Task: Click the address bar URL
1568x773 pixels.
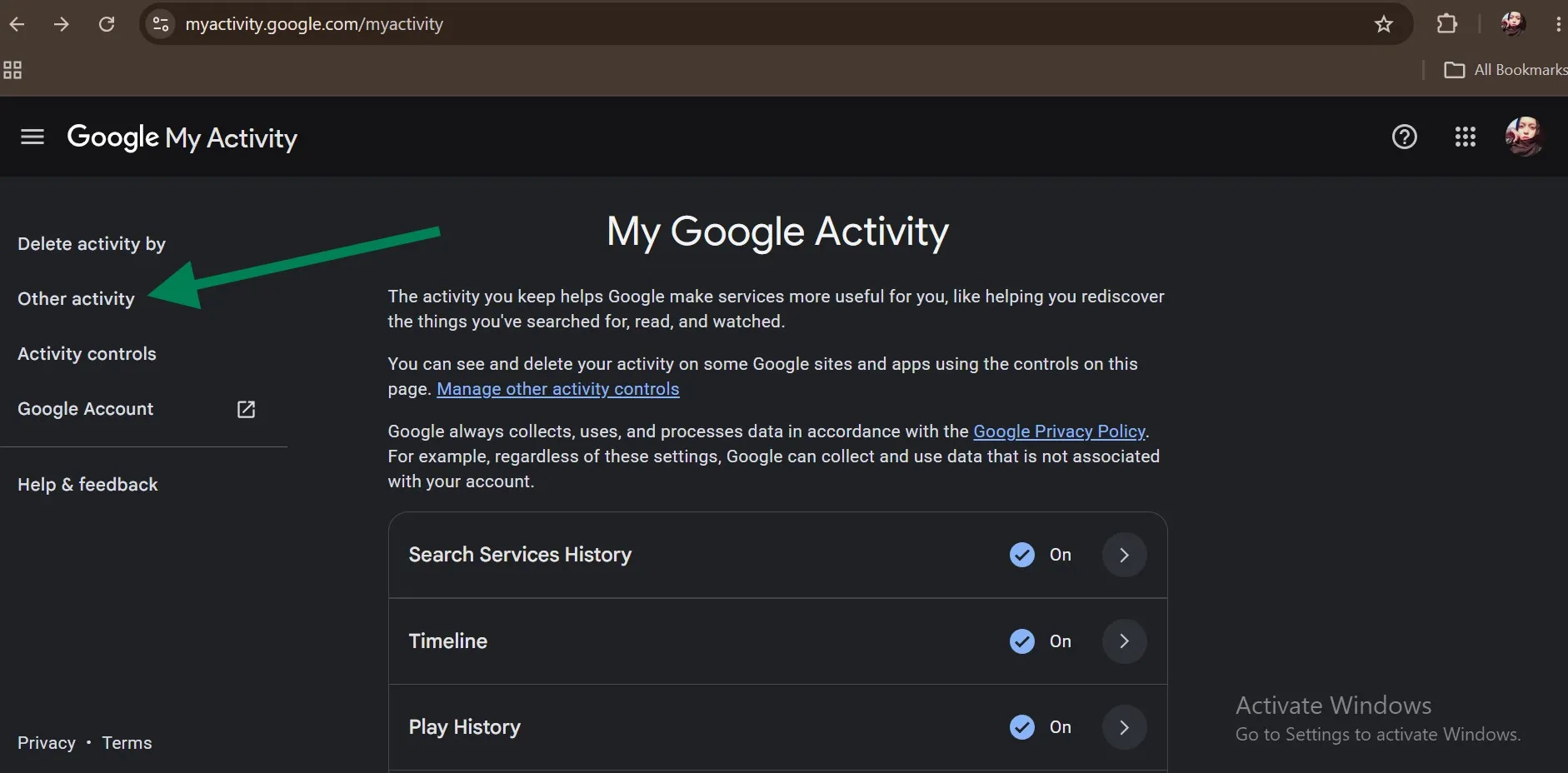Action: pos(314,24)
